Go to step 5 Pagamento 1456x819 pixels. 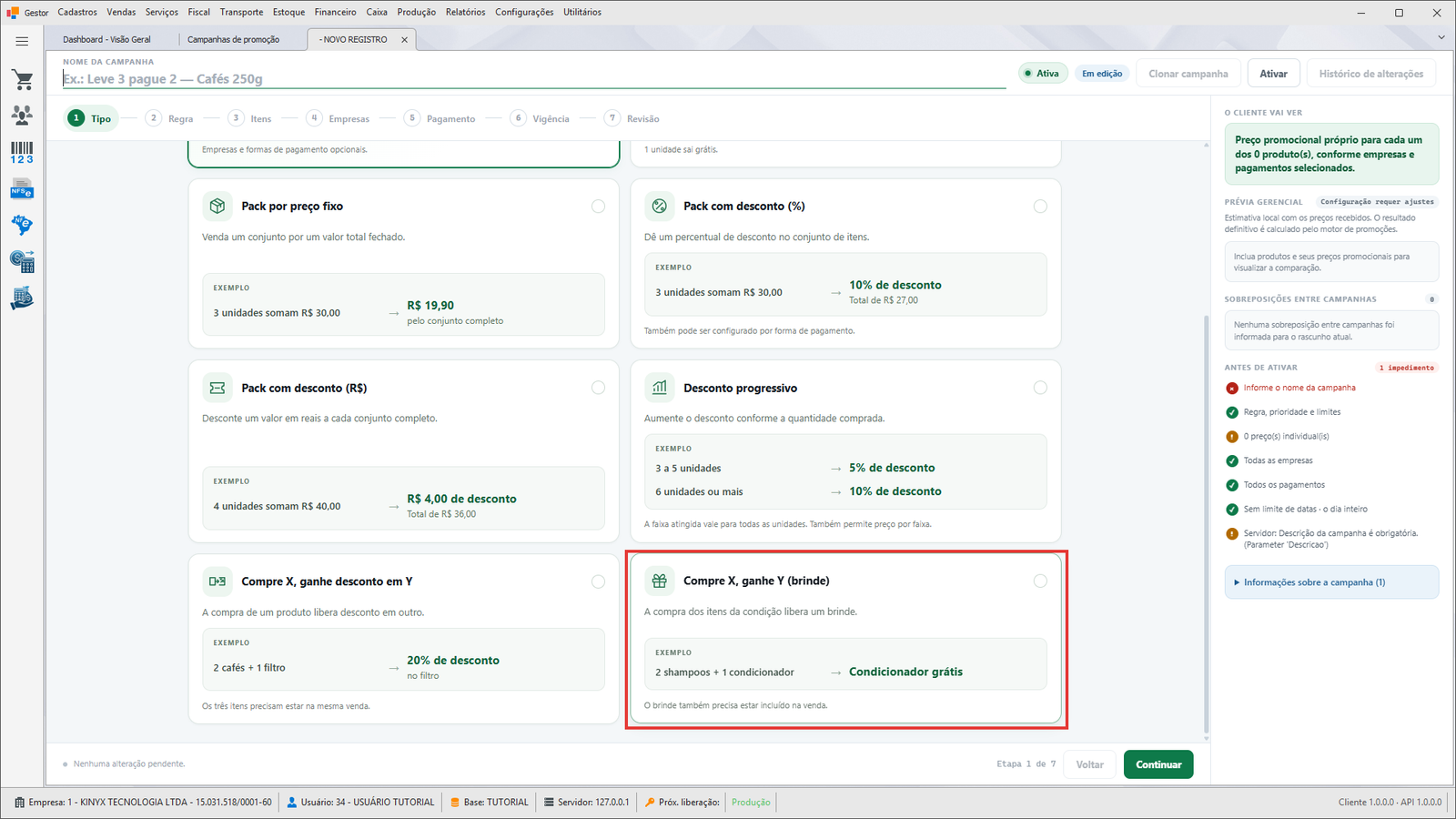(x=440, y=118)
